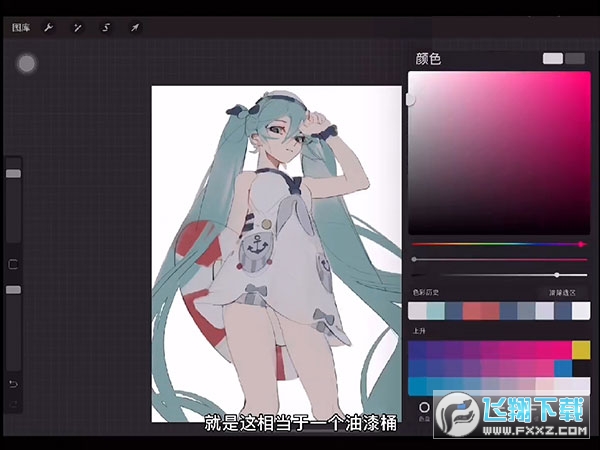Activate the arrow Transform tool
Viewport: 600px width, 450px height.
tap(135, 28)
